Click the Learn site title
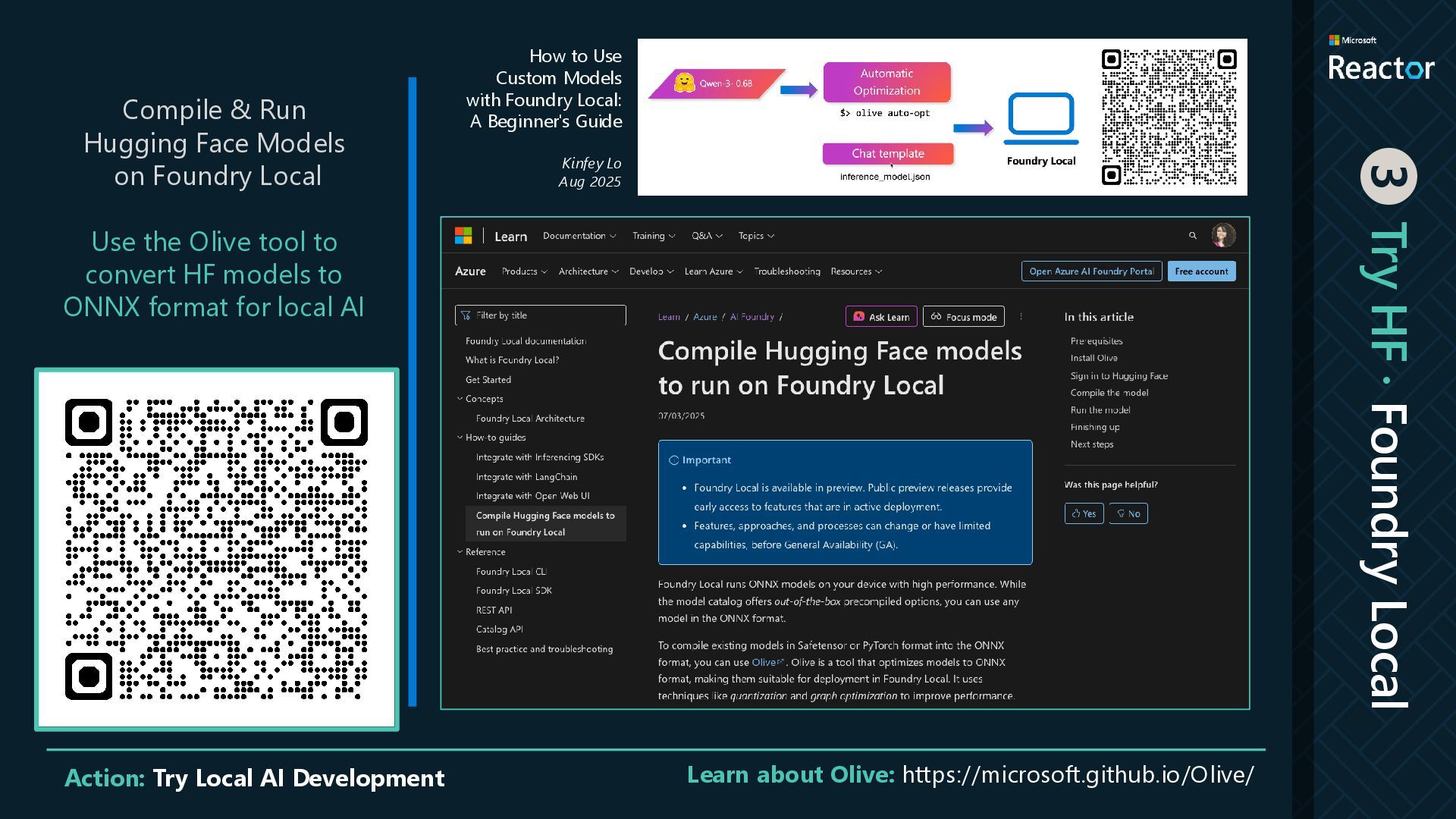This screenshot has width=1456, height=819. pos(510,237)
